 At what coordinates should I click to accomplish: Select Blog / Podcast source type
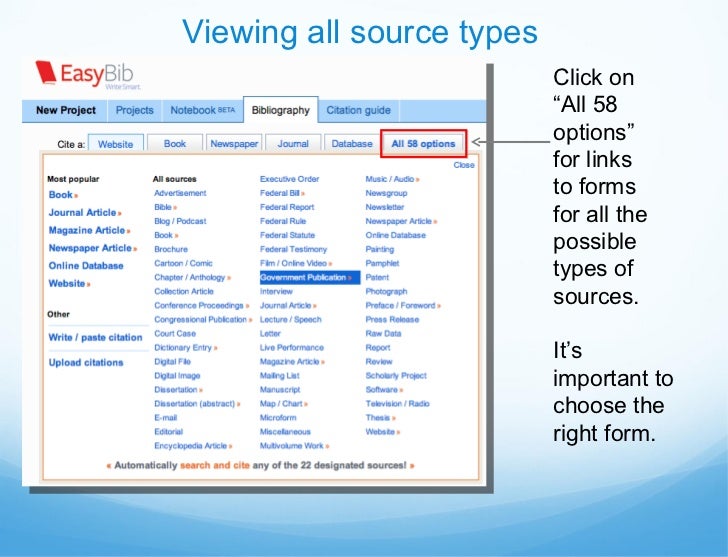[180, 221]
